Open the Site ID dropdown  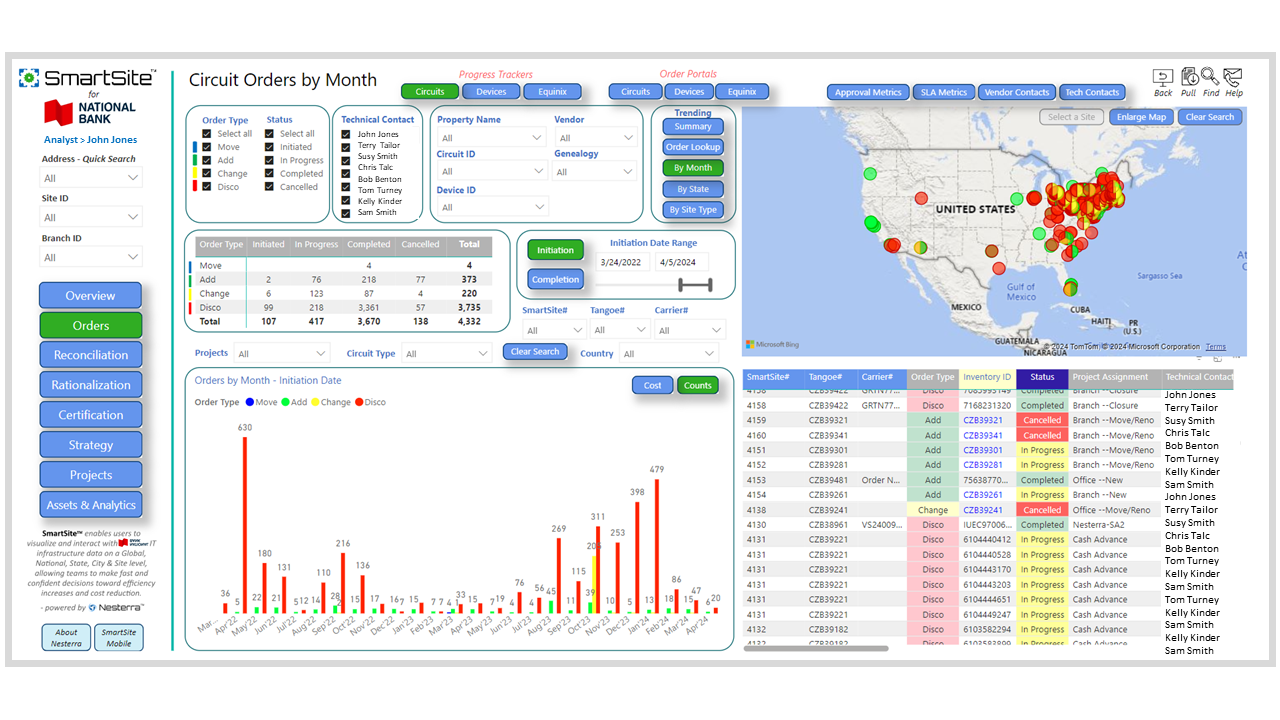(x=91, y=217)
